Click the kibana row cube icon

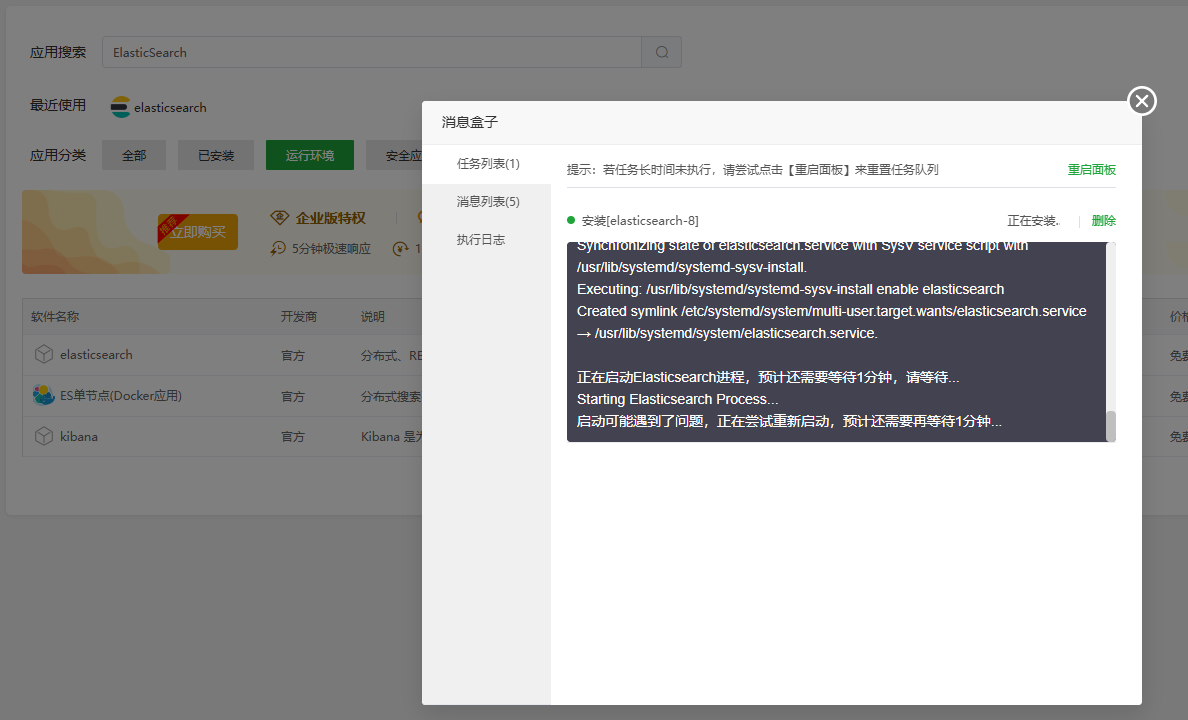[44, 437]
